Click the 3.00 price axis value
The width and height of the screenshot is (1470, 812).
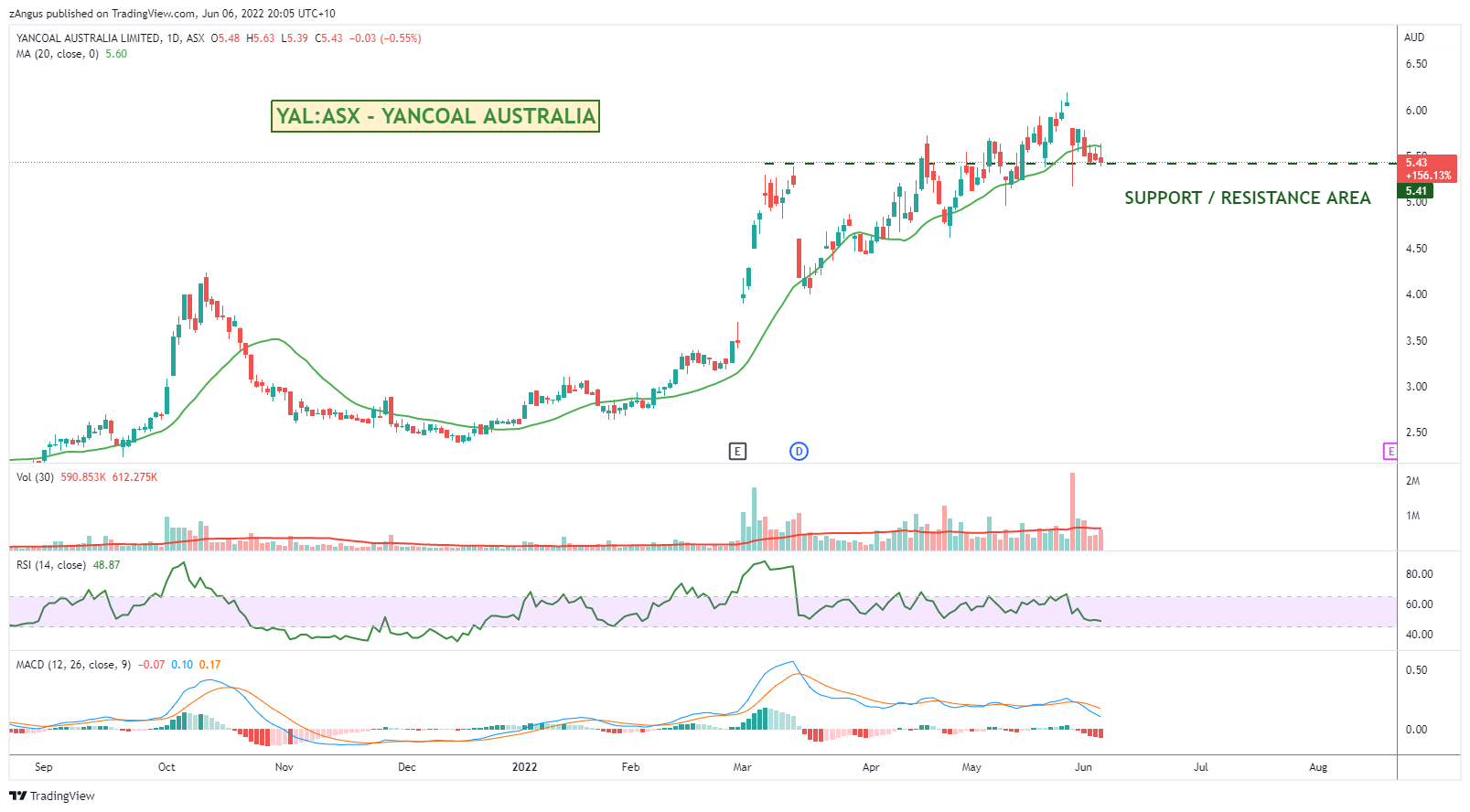[1416, 387]
